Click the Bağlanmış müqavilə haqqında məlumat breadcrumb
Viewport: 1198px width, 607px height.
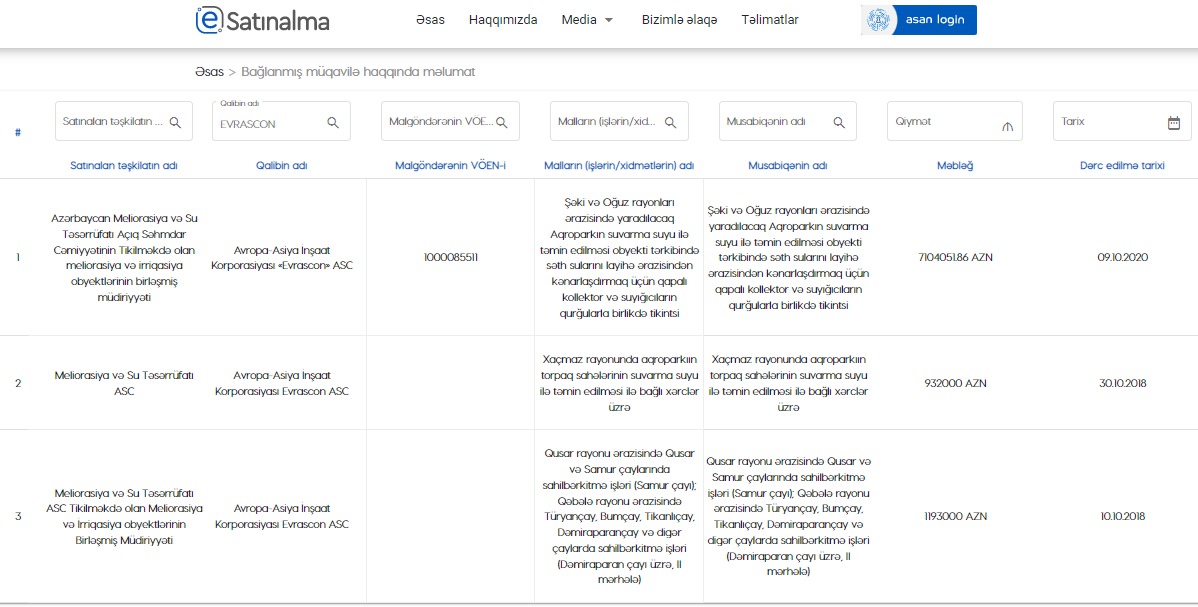pyautogui.click(x=358, y=72)
